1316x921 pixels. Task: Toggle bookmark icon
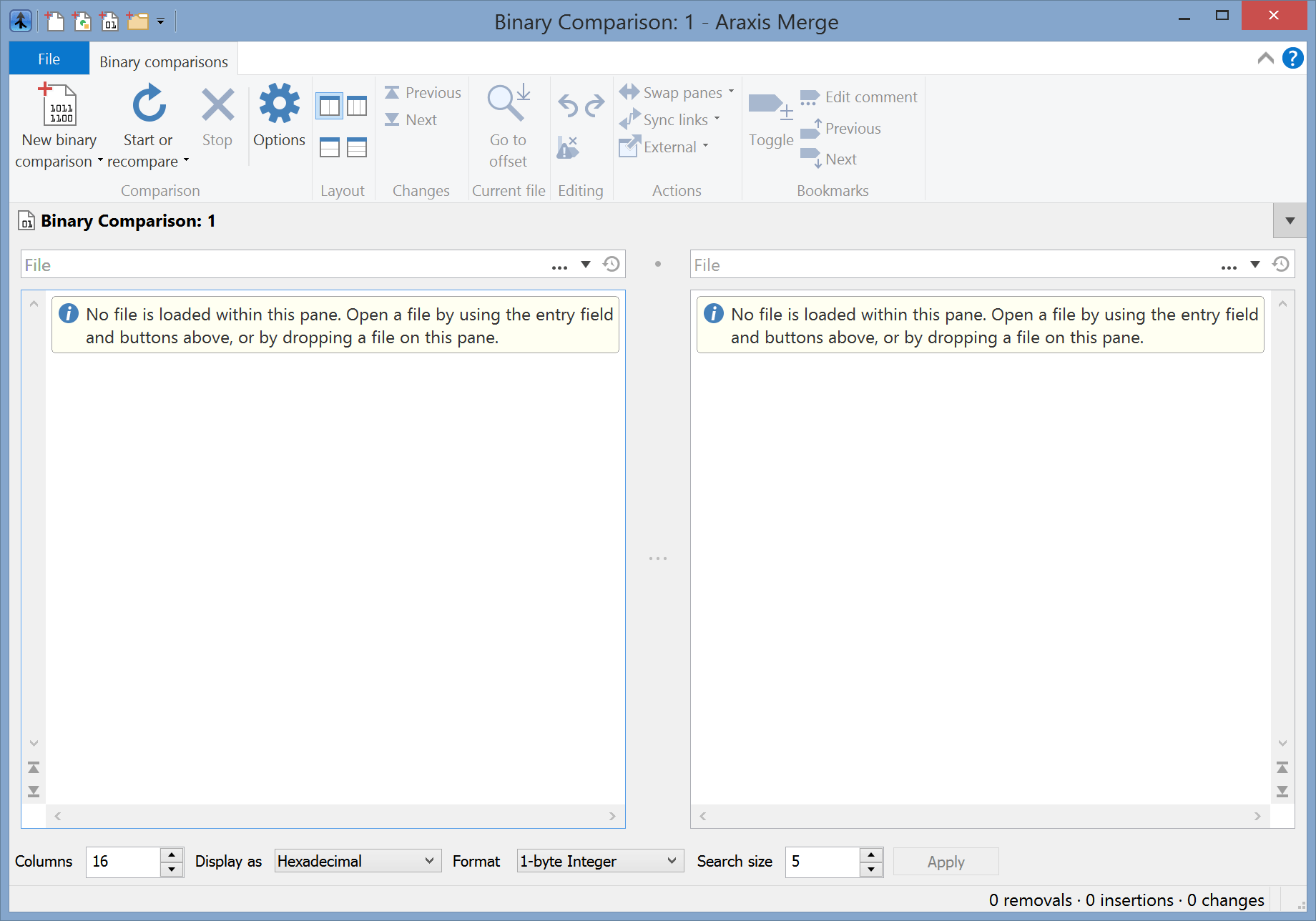click(x=771, y=106)
